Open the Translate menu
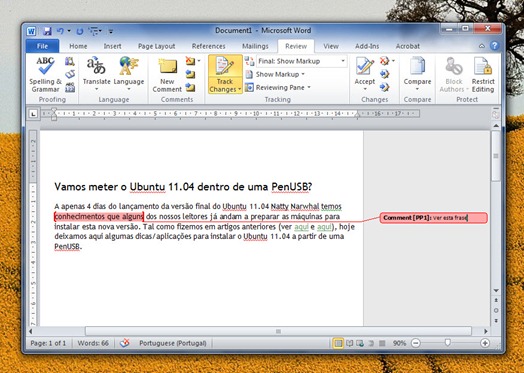This screenshot has height=373, width=524. tap(96, 74)
